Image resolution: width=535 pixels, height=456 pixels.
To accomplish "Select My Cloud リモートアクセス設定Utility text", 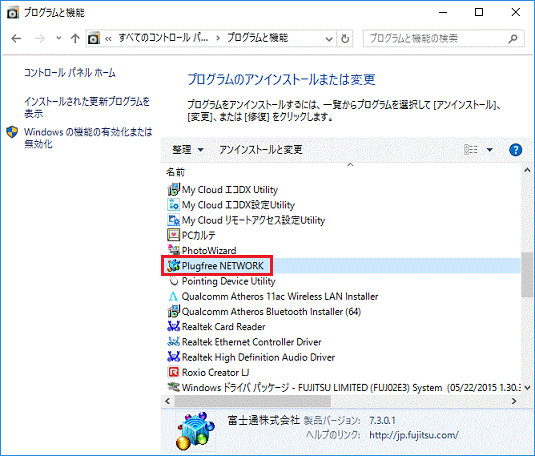I will tap(254, 220).
